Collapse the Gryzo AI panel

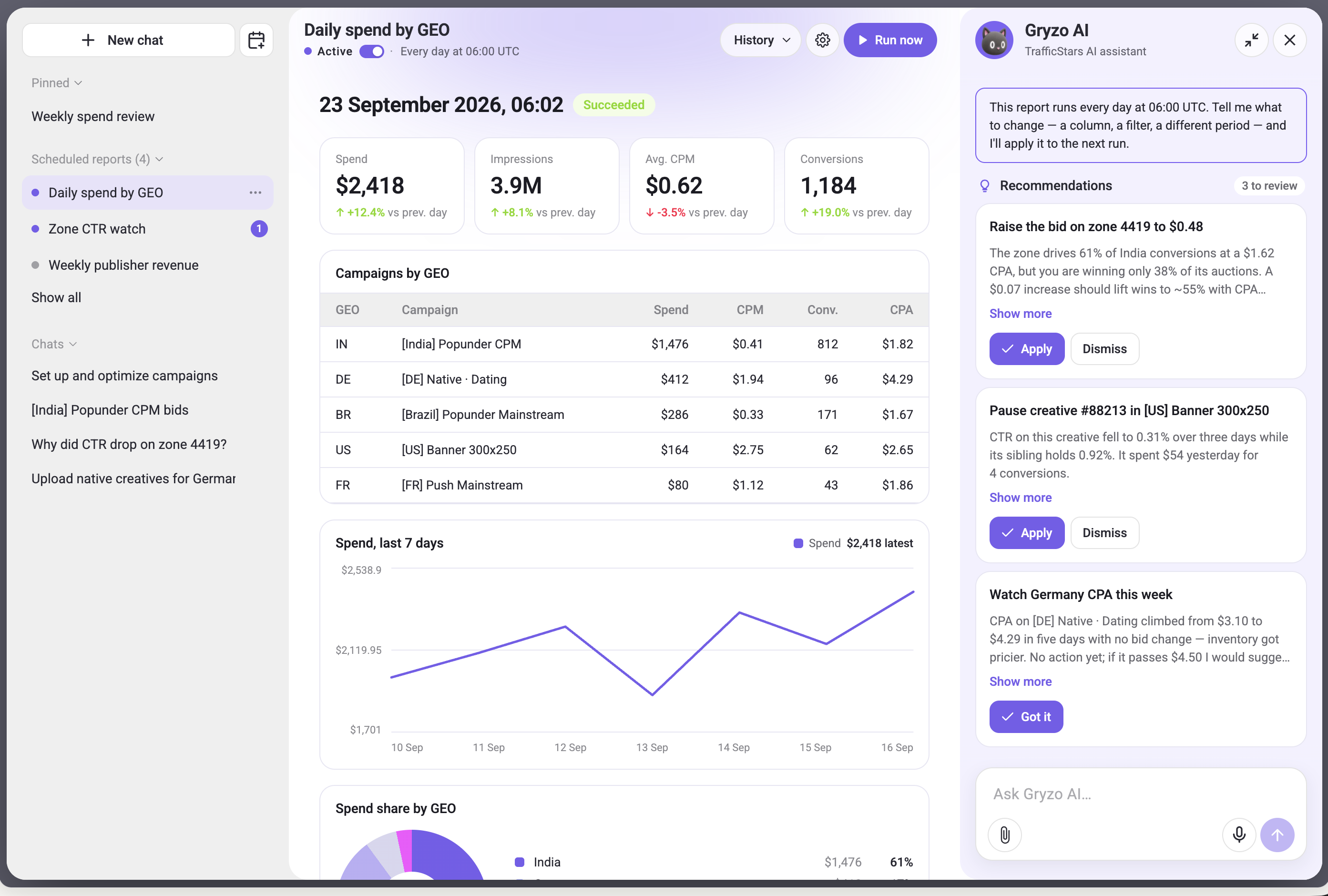1251,40
